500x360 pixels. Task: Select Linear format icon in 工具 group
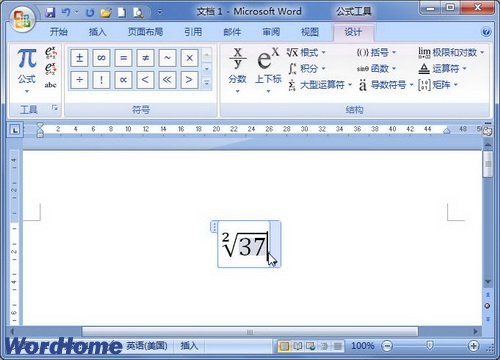pyautogui.click(x=51, y=68)
